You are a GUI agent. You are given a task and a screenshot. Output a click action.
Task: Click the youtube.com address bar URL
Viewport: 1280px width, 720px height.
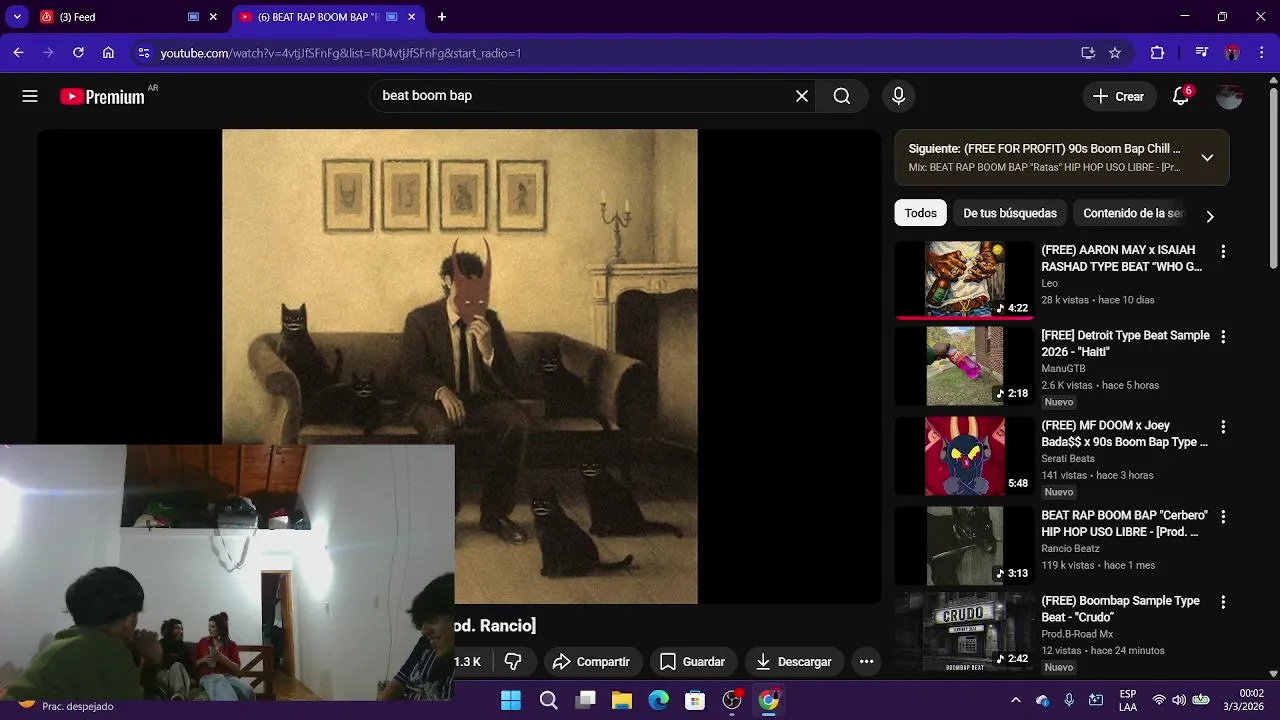pos(341,53)
